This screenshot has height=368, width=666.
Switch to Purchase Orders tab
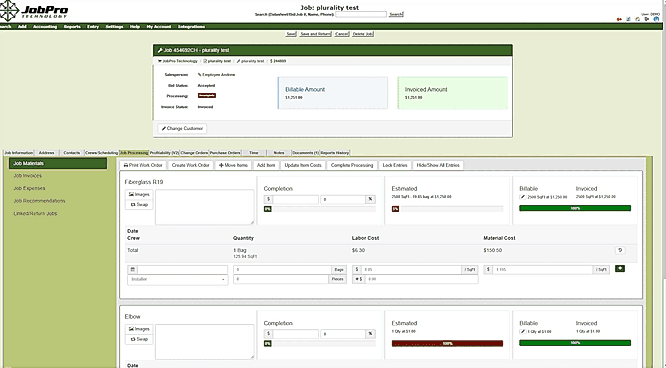coord(225,153)
